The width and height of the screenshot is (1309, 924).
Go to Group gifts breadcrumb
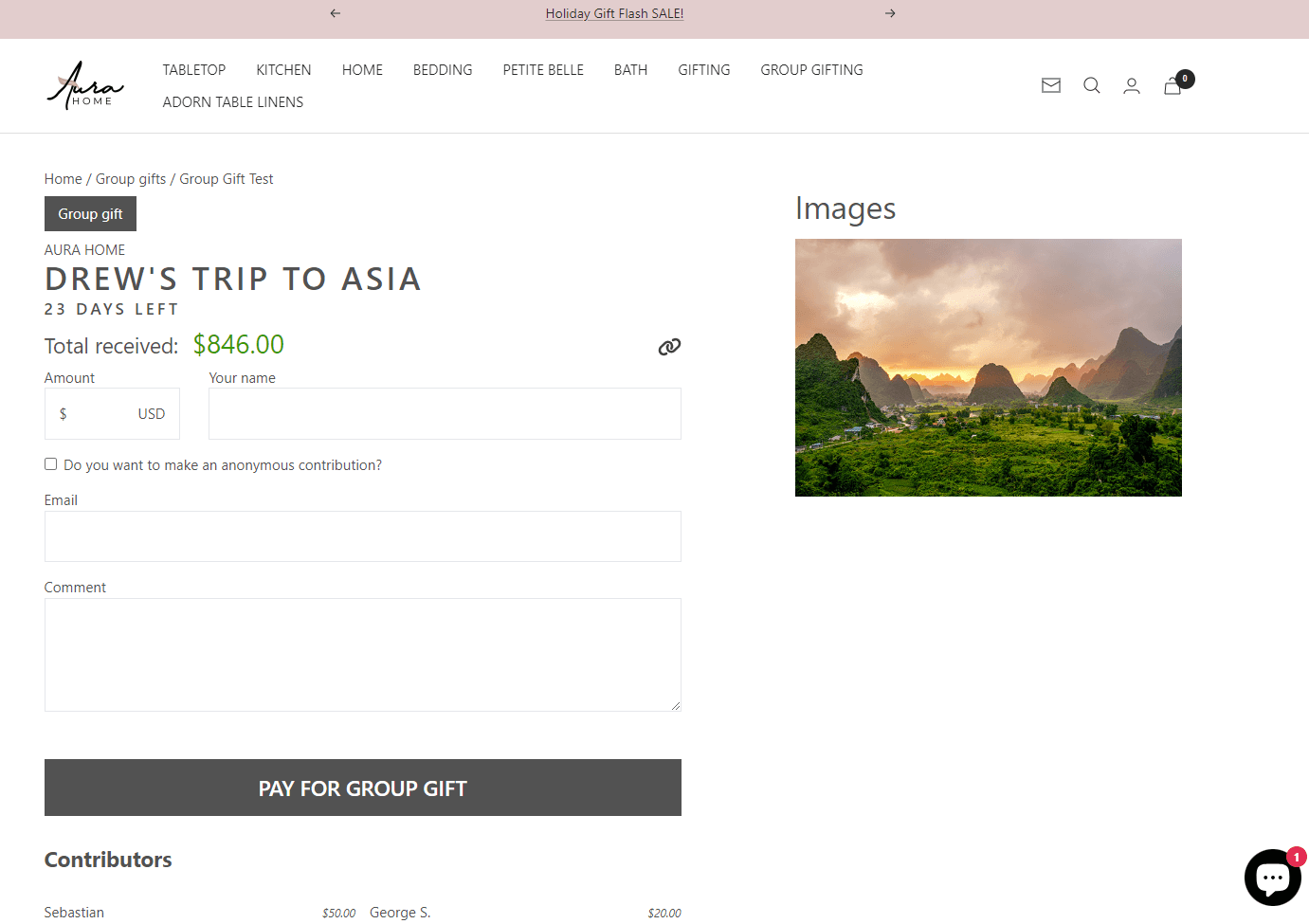pos(131,179)
